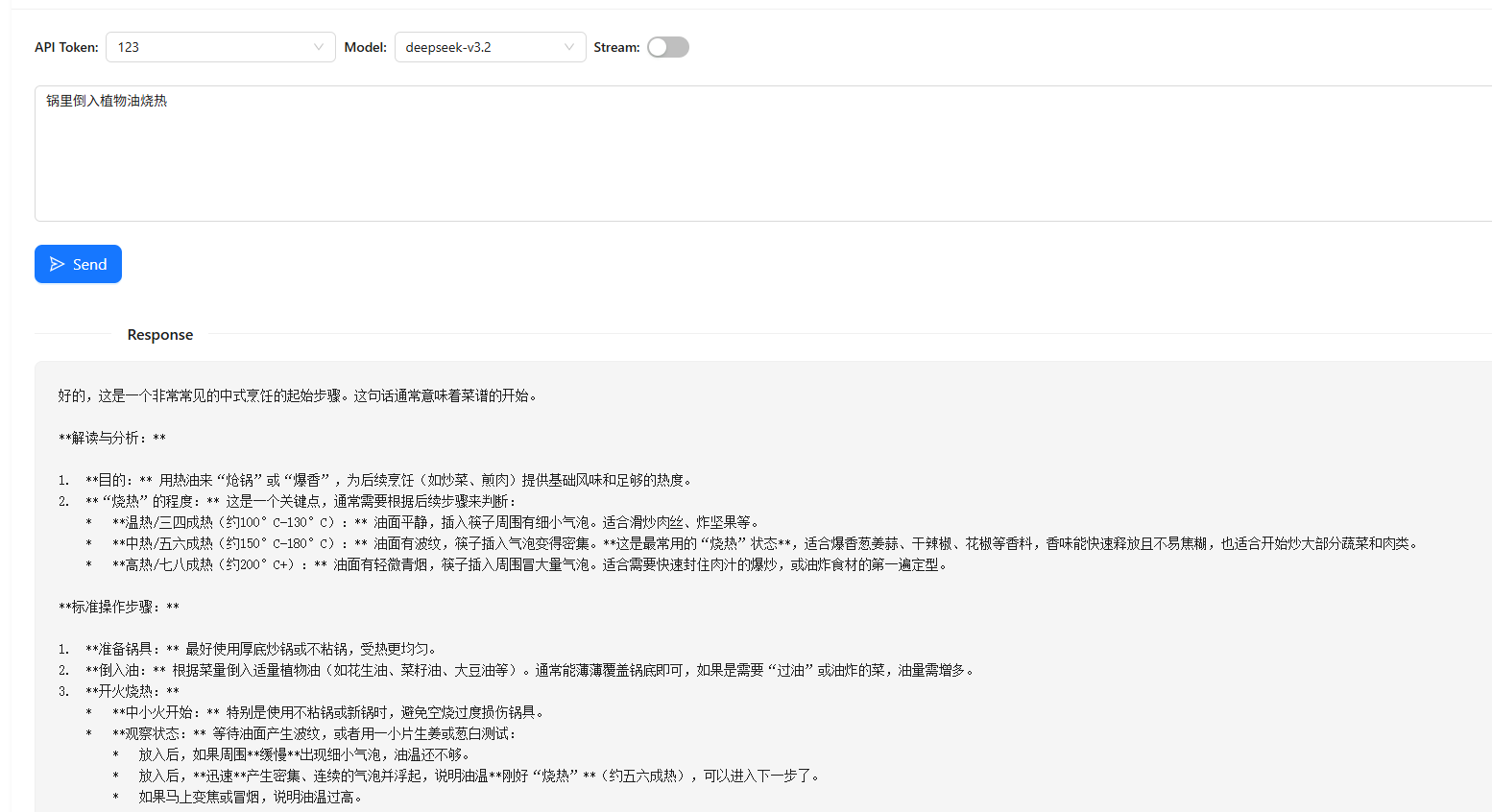
Task: Click the 标准操作步骤 heading in response
Action: pos(119,607)
